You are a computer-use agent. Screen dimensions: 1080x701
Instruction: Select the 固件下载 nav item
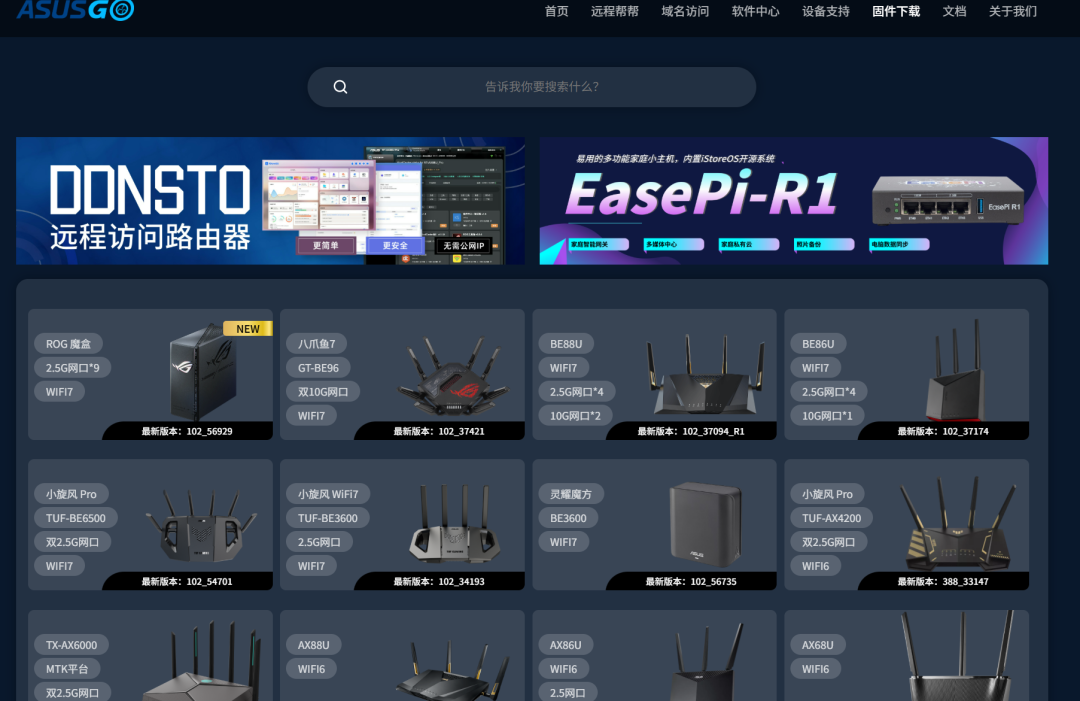tap(895, 11)
